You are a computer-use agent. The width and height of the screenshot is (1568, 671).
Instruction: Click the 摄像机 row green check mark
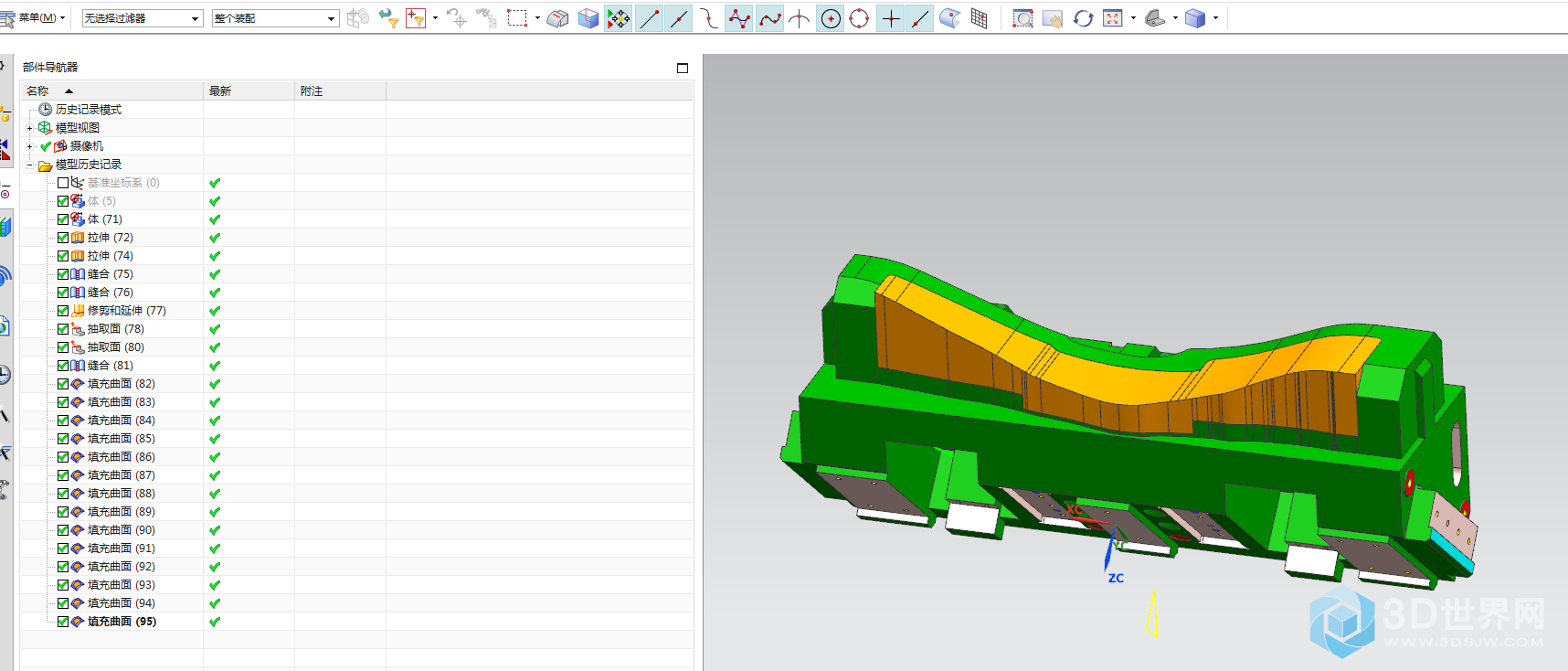click(x=46, y=146)
